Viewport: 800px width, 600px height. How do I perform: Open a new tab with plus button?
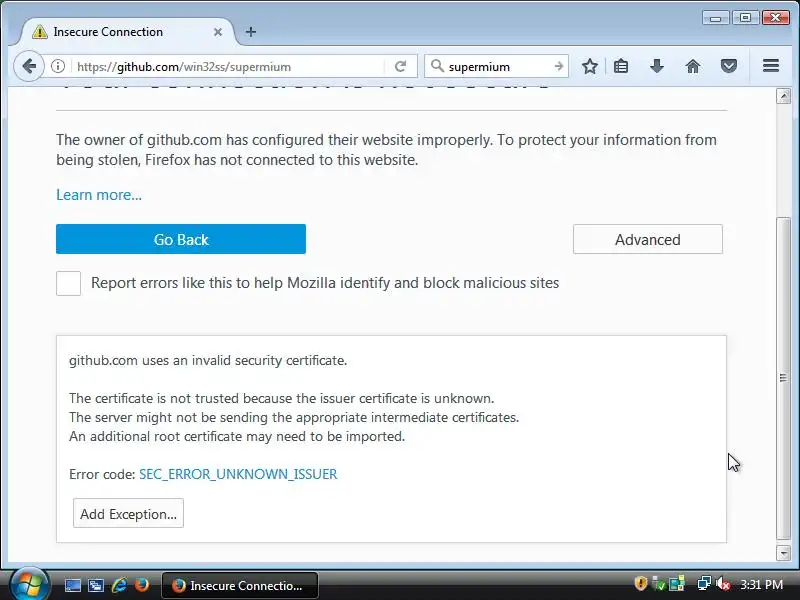tap(251, 32)
